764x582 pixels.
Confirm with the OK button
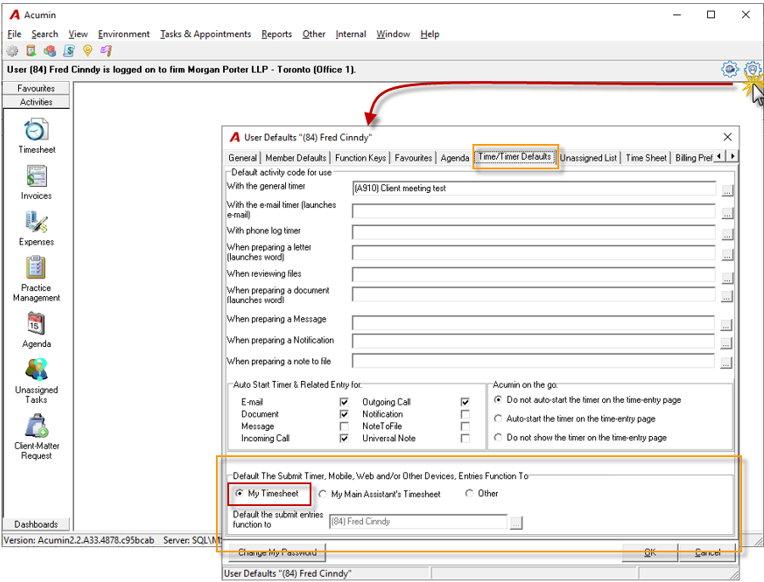649,553
